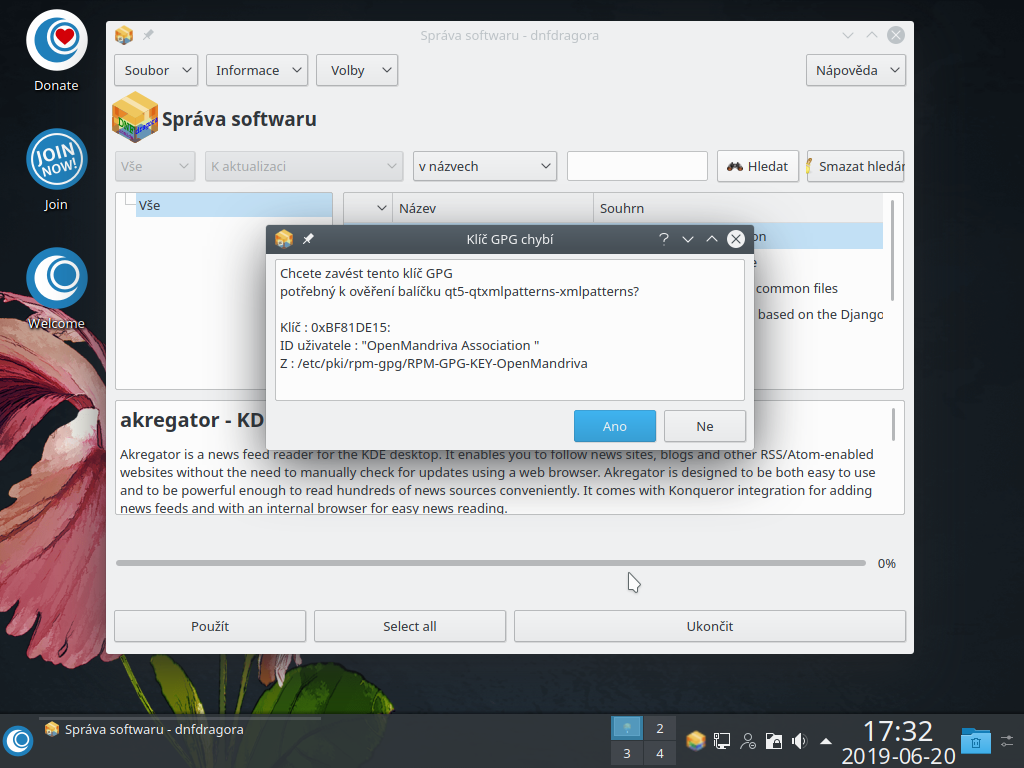Open the Welcome app from the desktop sidebar

pos(56,278)
